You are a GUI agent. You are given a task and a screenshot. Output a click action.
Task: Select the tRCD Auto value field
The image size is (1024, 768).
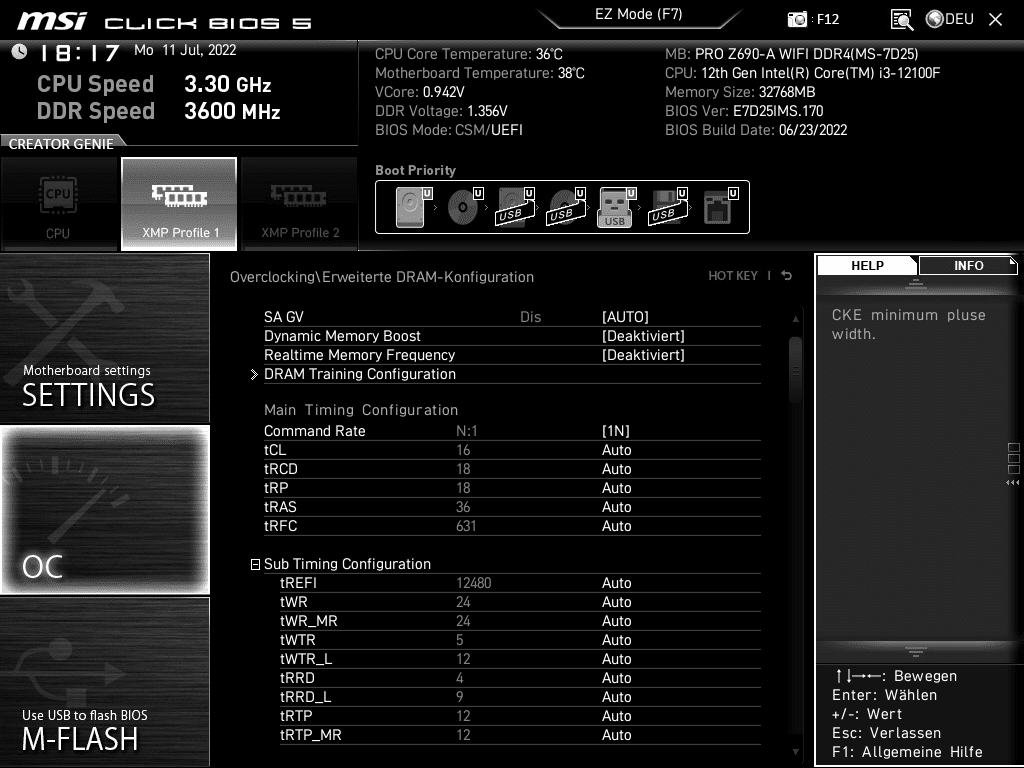(616, 469)
